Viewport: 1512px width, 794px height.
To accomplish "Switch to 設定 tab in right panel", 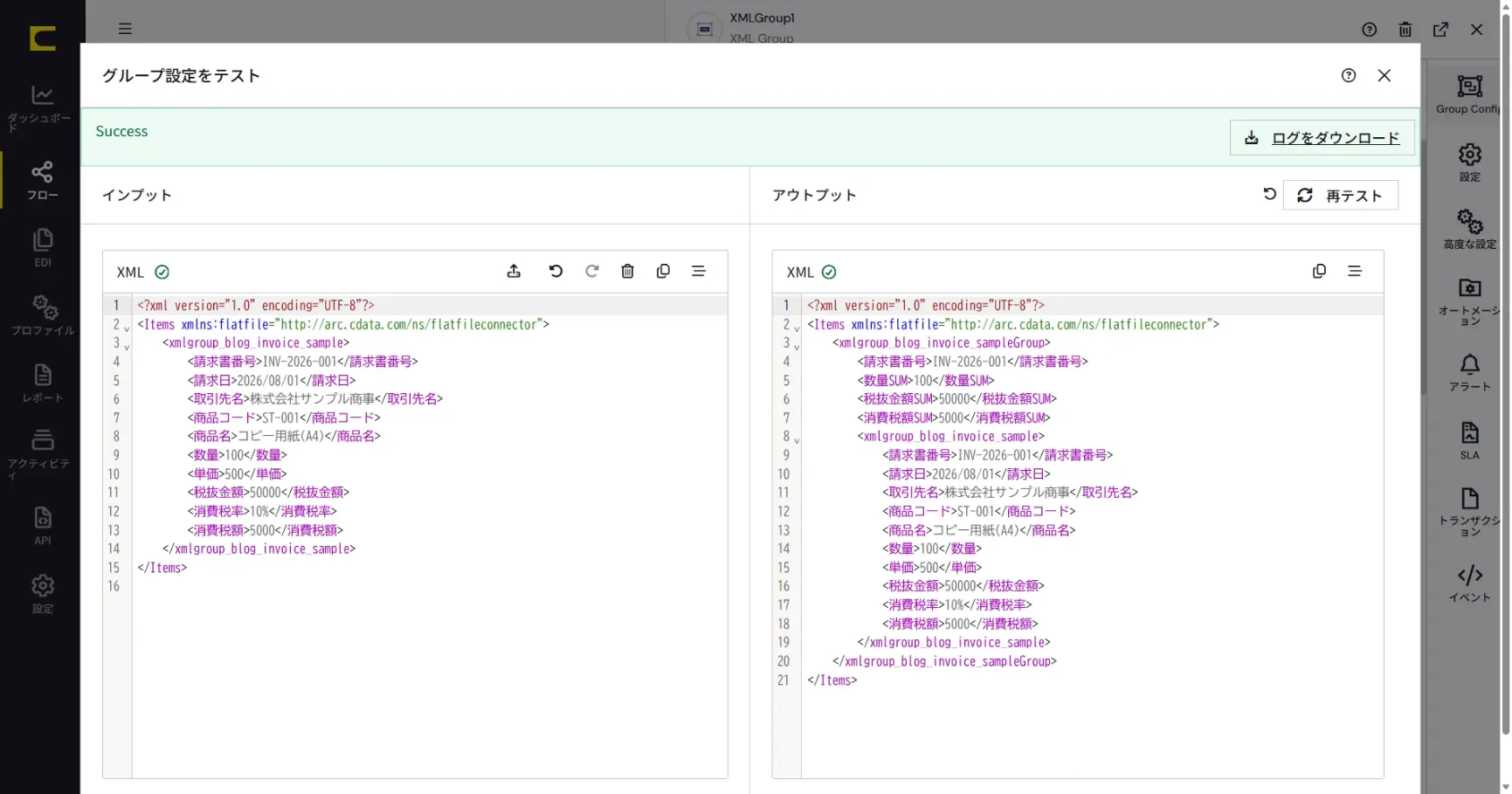I will click(x=1469, y=162).
